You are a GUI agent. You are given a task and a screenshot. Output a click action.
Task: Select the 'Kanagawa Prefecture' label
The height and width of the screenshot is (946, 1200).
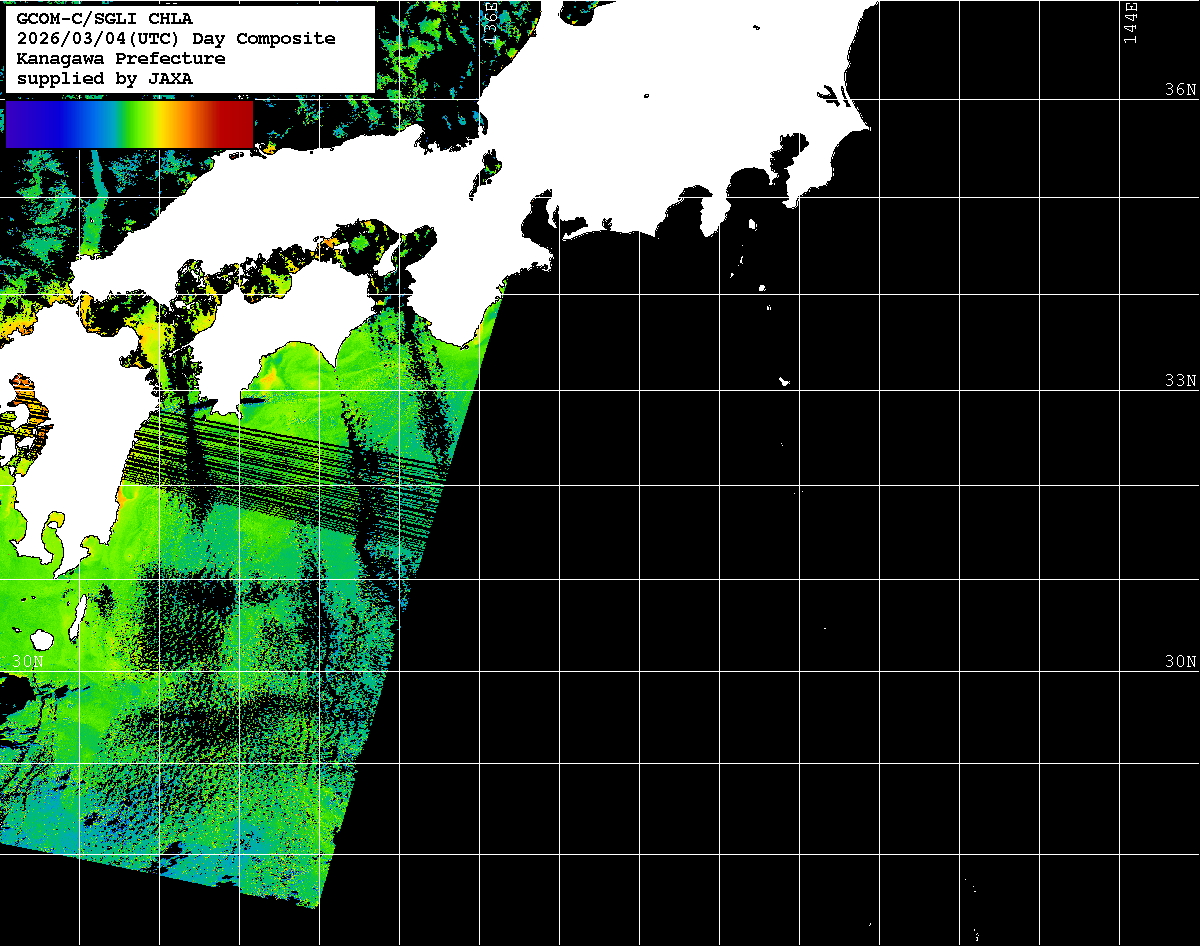click(120, 58)
